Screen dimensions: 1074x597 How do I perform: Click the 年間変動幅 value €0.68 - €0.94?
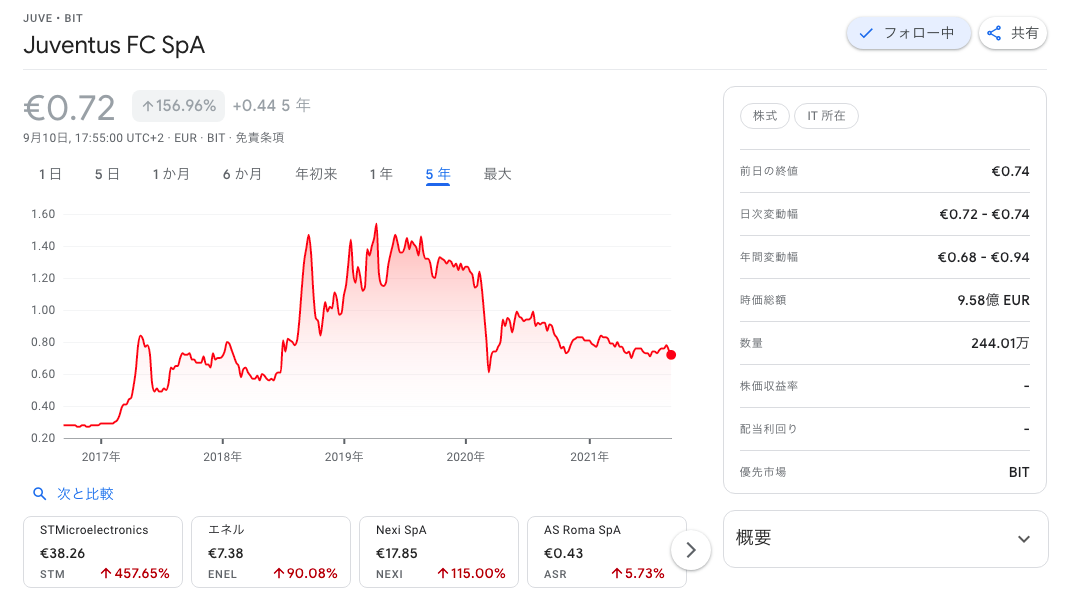point(984,257)
